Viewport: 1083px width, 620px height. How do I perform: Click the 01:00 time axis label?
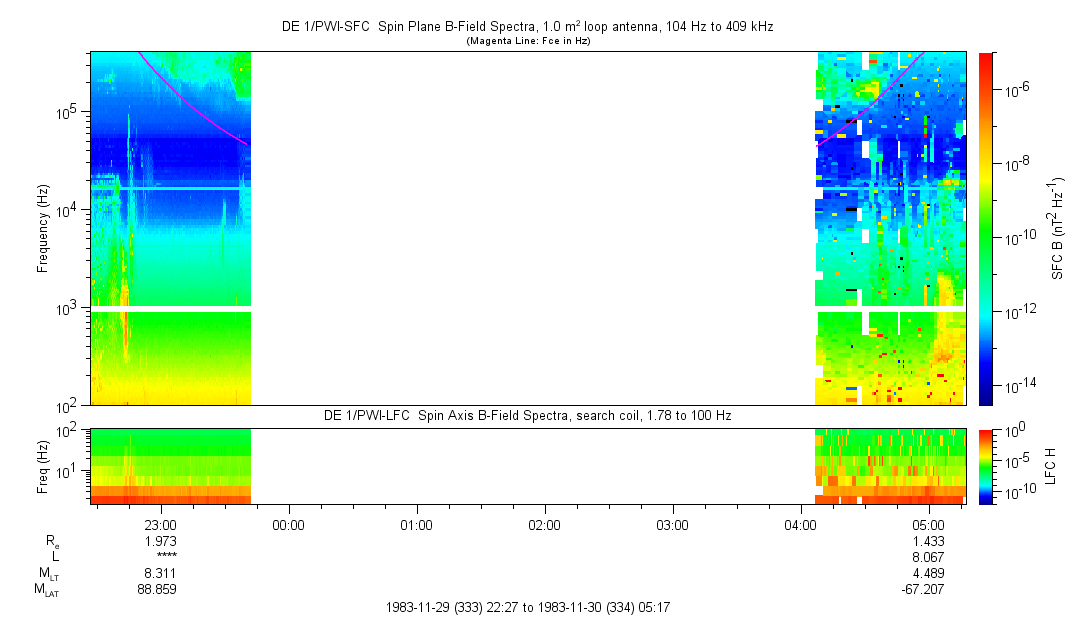tap(416, 525)
